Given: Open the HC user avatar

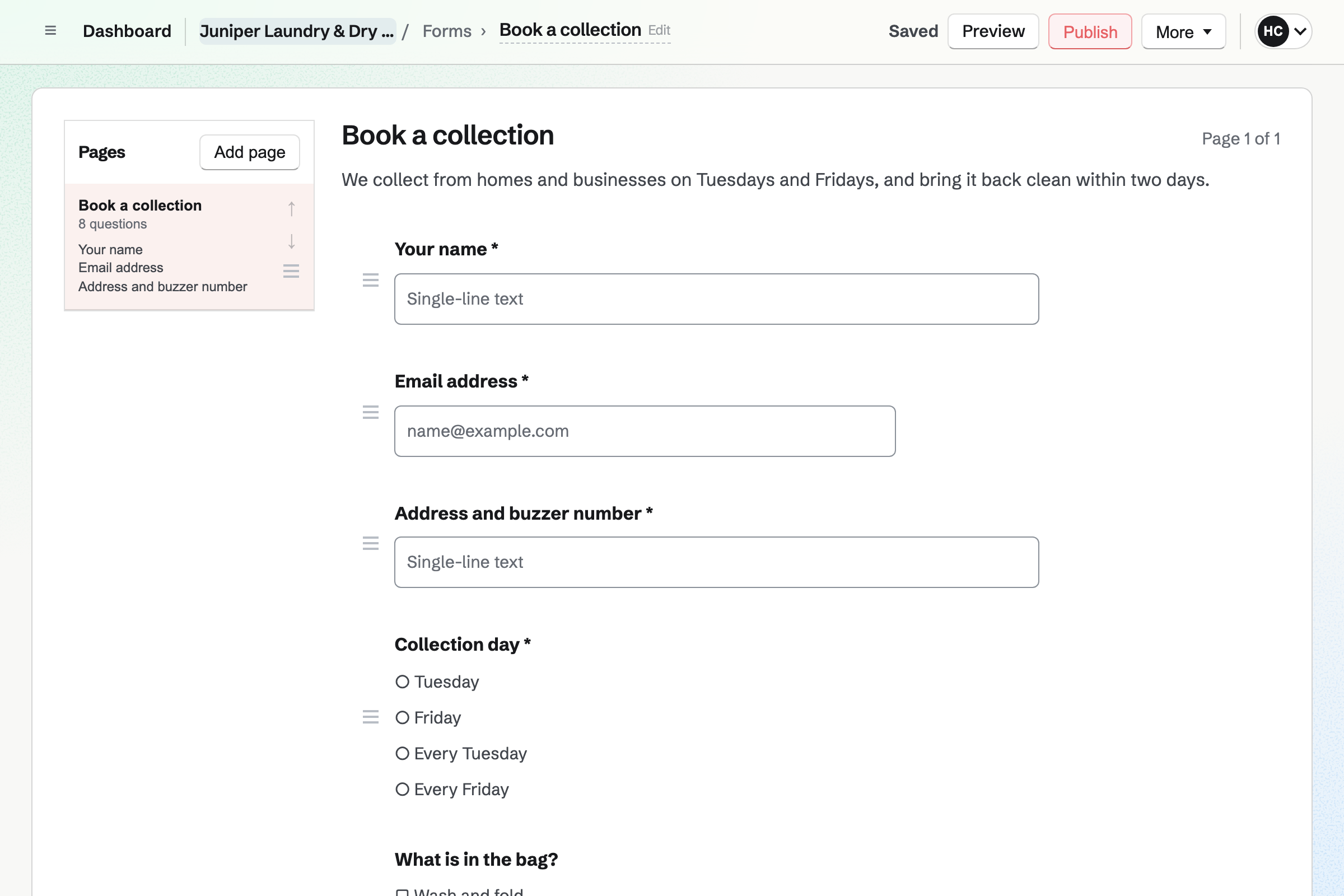Looking at the screenshot, I should (1273, 31).
